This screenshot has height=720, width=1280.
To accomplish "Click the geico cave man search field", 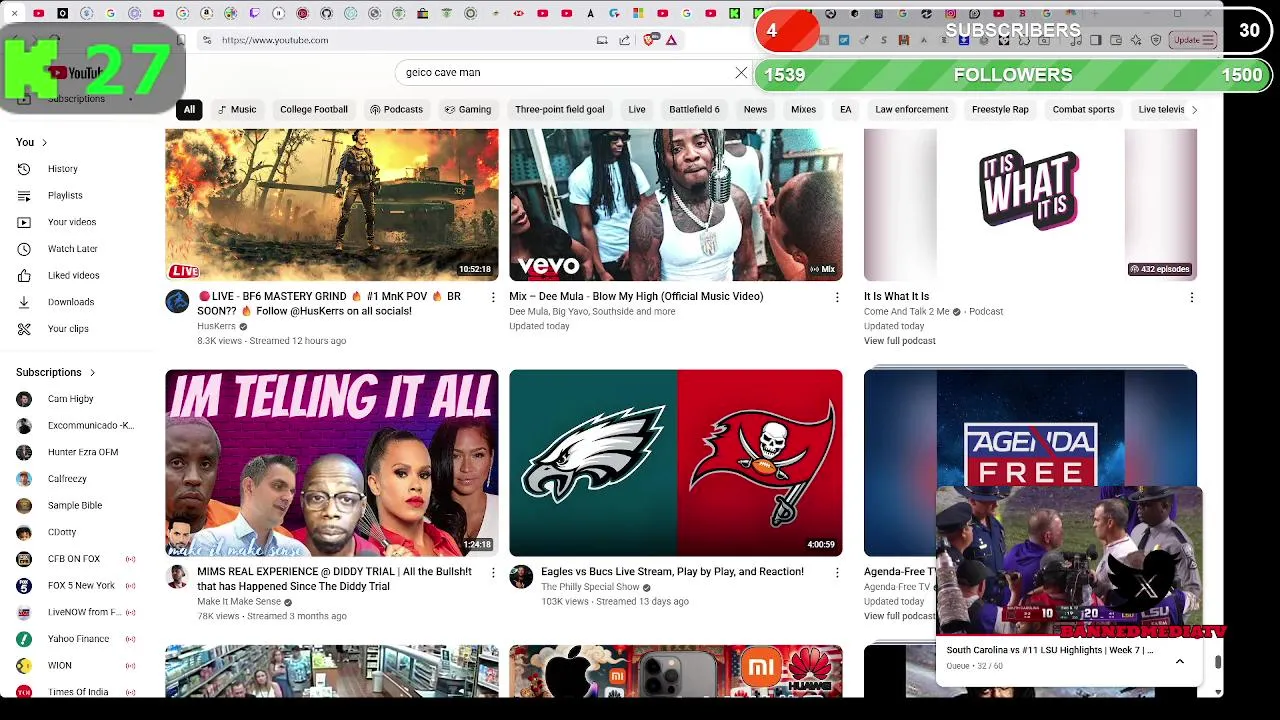I will point(565,73).
